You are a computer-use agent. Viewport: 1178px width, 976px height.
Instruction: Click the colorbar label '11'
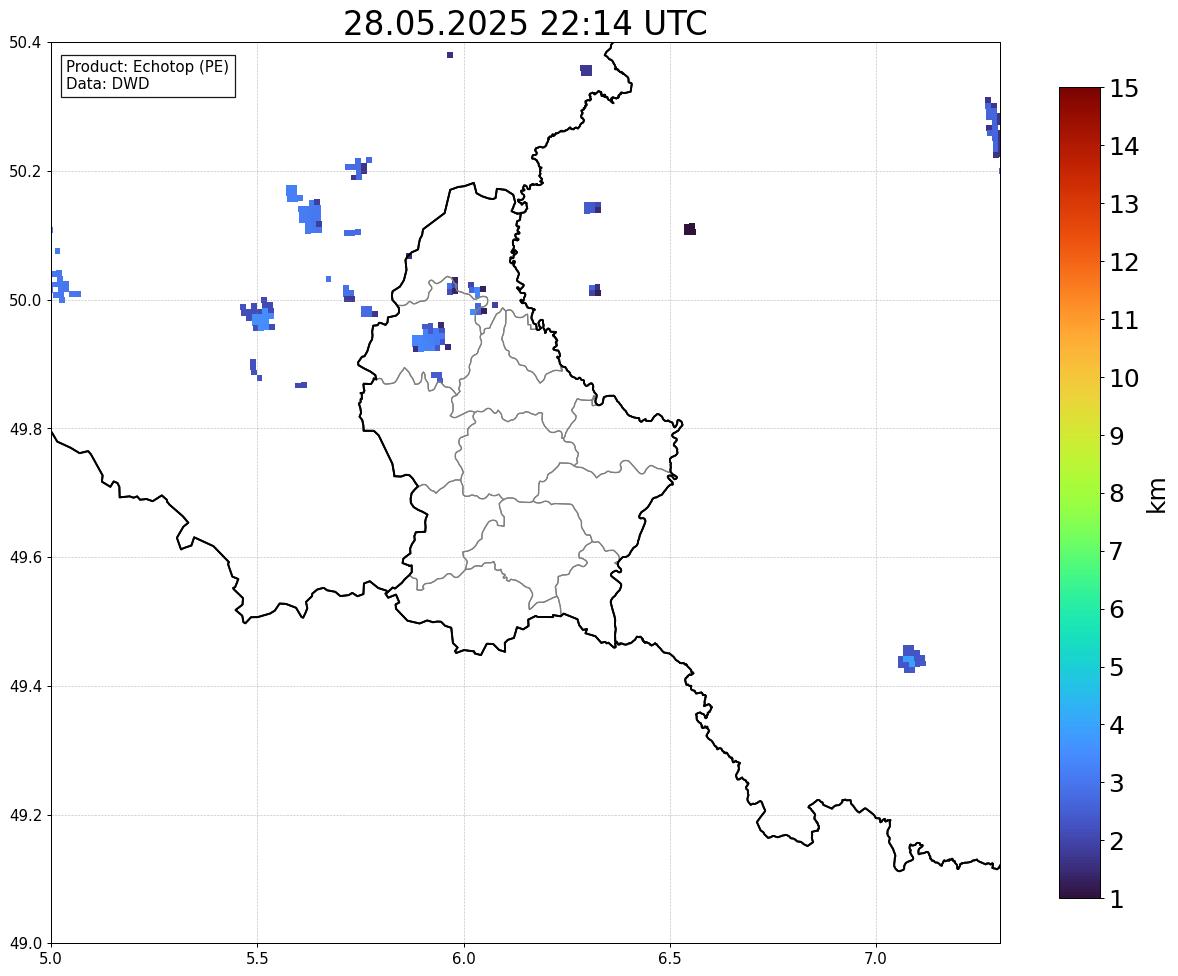point(1124,320)
